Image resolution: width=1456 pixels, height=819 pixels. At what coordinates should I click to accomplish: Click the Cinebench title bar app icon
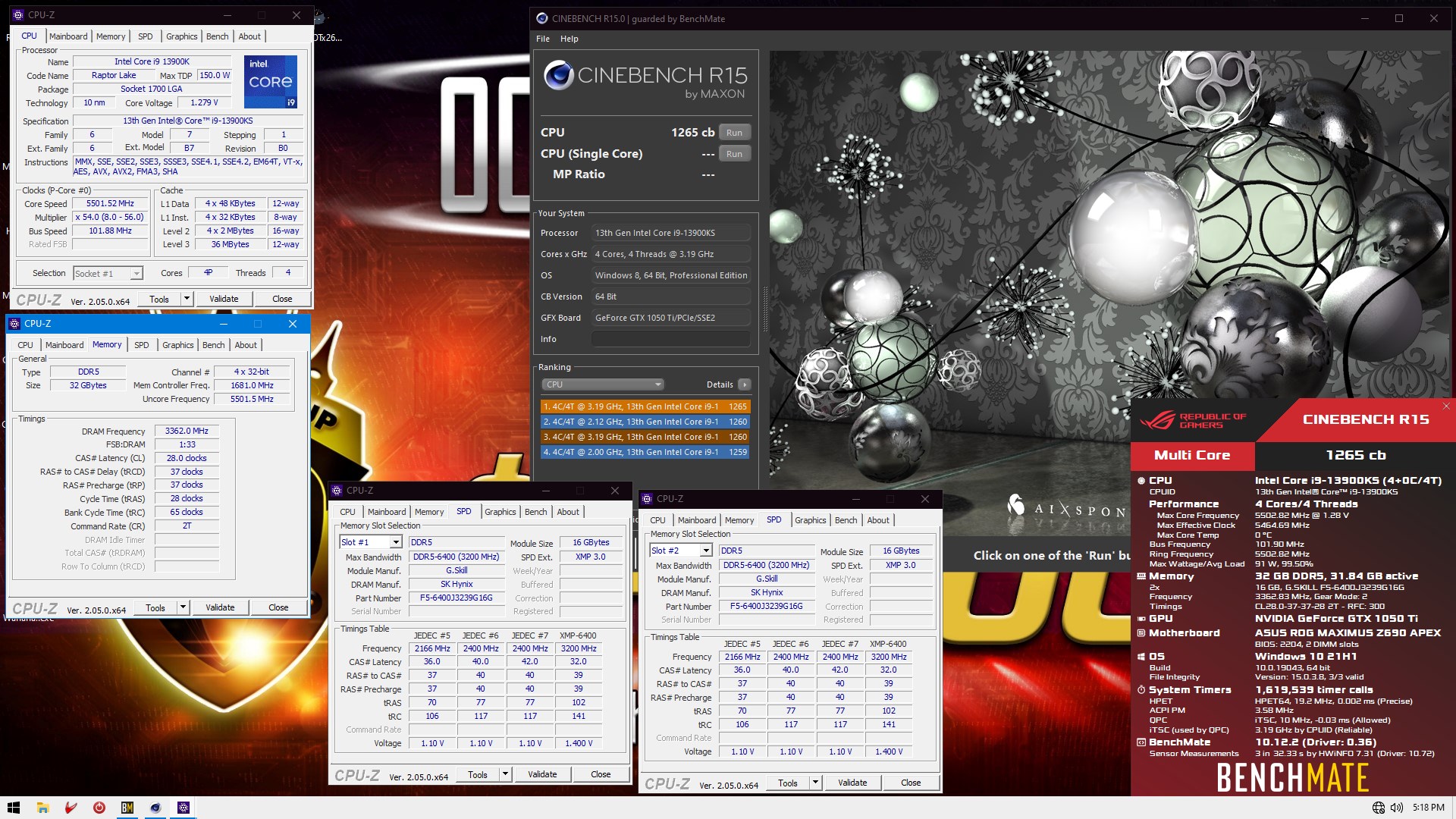click(x=541, y=18)
